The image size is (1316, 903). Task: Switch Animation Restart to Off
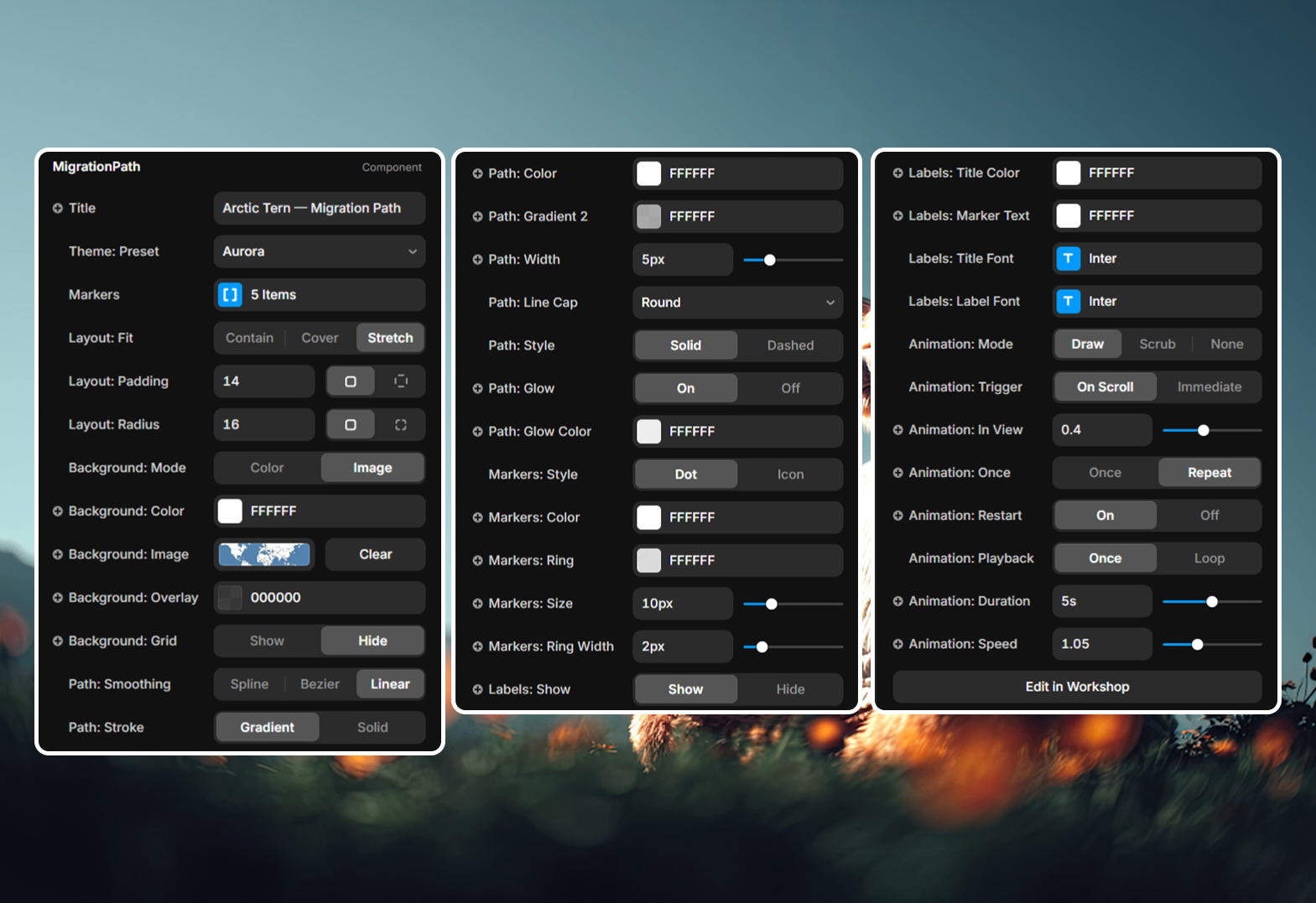tap(1209, 516)
